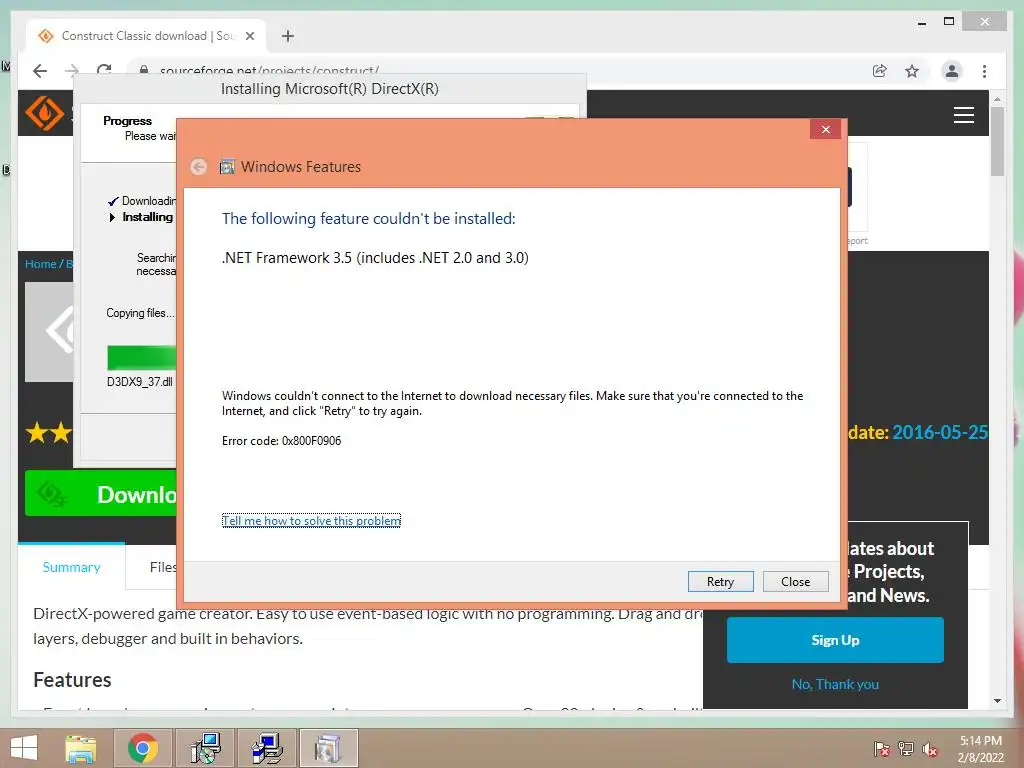Screen dimensions: 1024x768
Task: Click the Retry button in Windows Features
Action: point(720,581)
